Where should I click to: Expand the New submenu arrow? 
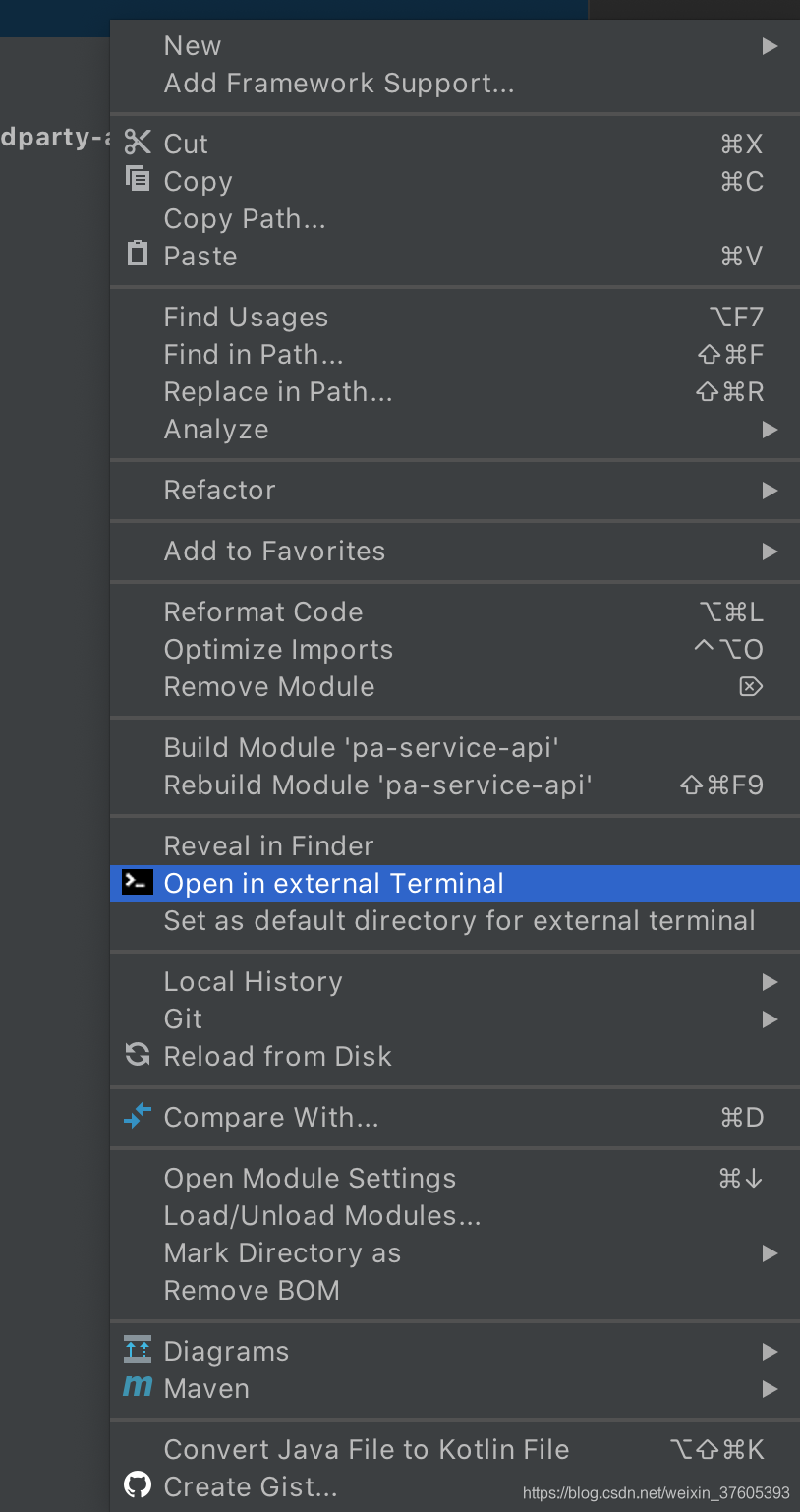point(770,46)
